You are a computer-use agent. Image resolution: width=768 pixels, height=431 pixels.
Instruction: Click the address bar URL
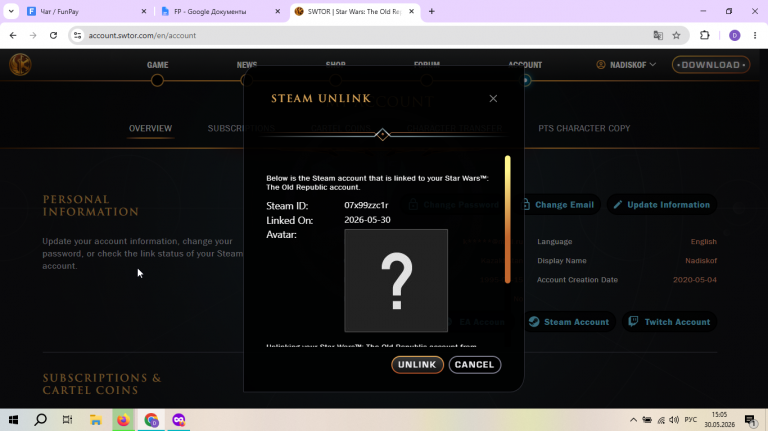click(x=142, y=35)
